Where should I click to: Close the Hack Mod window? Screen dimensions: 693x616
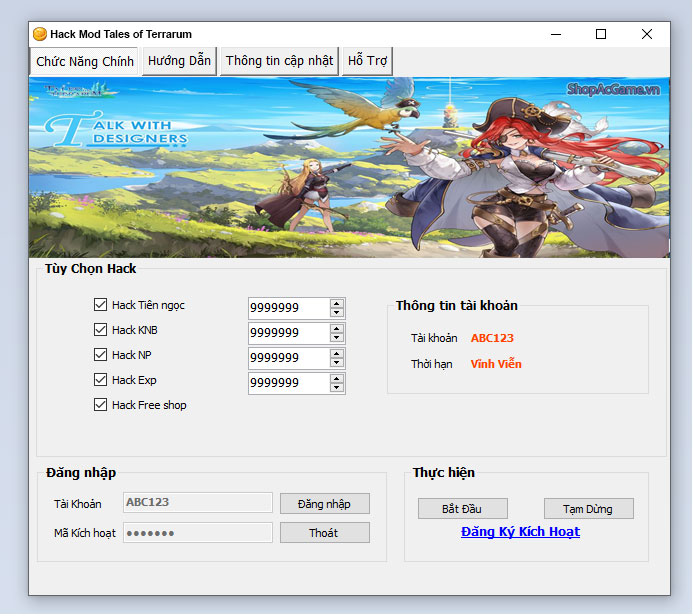[647, 34]
